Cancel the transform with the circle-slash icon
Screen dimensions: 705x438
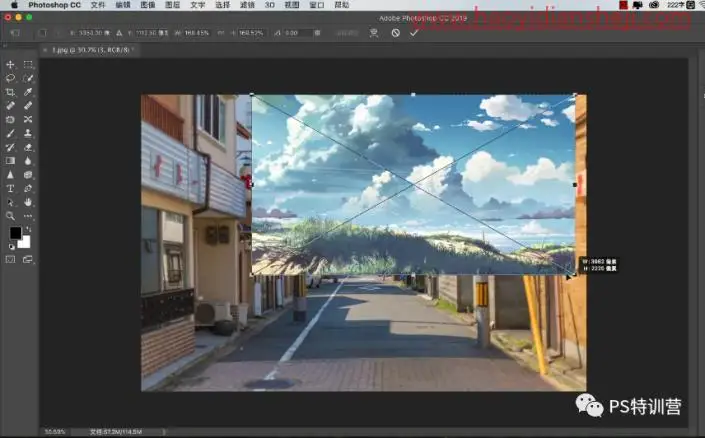(395, 33)
